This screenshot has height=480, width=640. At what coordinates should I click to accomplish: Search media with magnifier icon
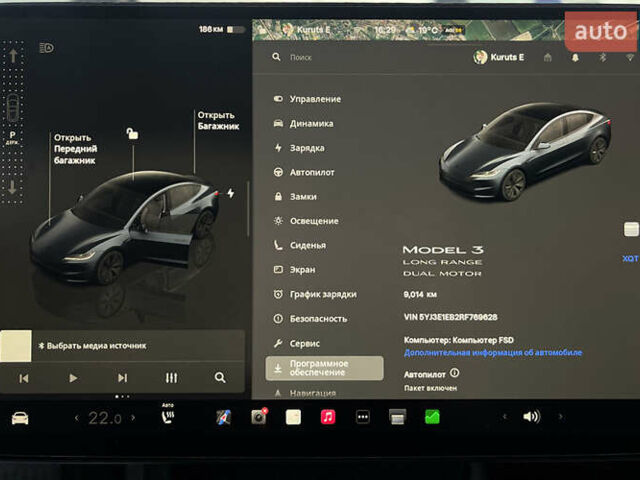(220, 378)
